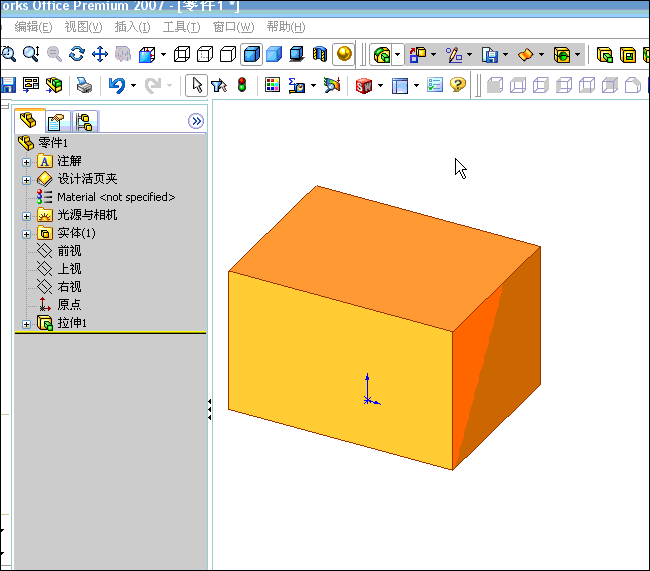Click the Select cursor tool
Screen dimensions: 650x571
tap(196, 85)
